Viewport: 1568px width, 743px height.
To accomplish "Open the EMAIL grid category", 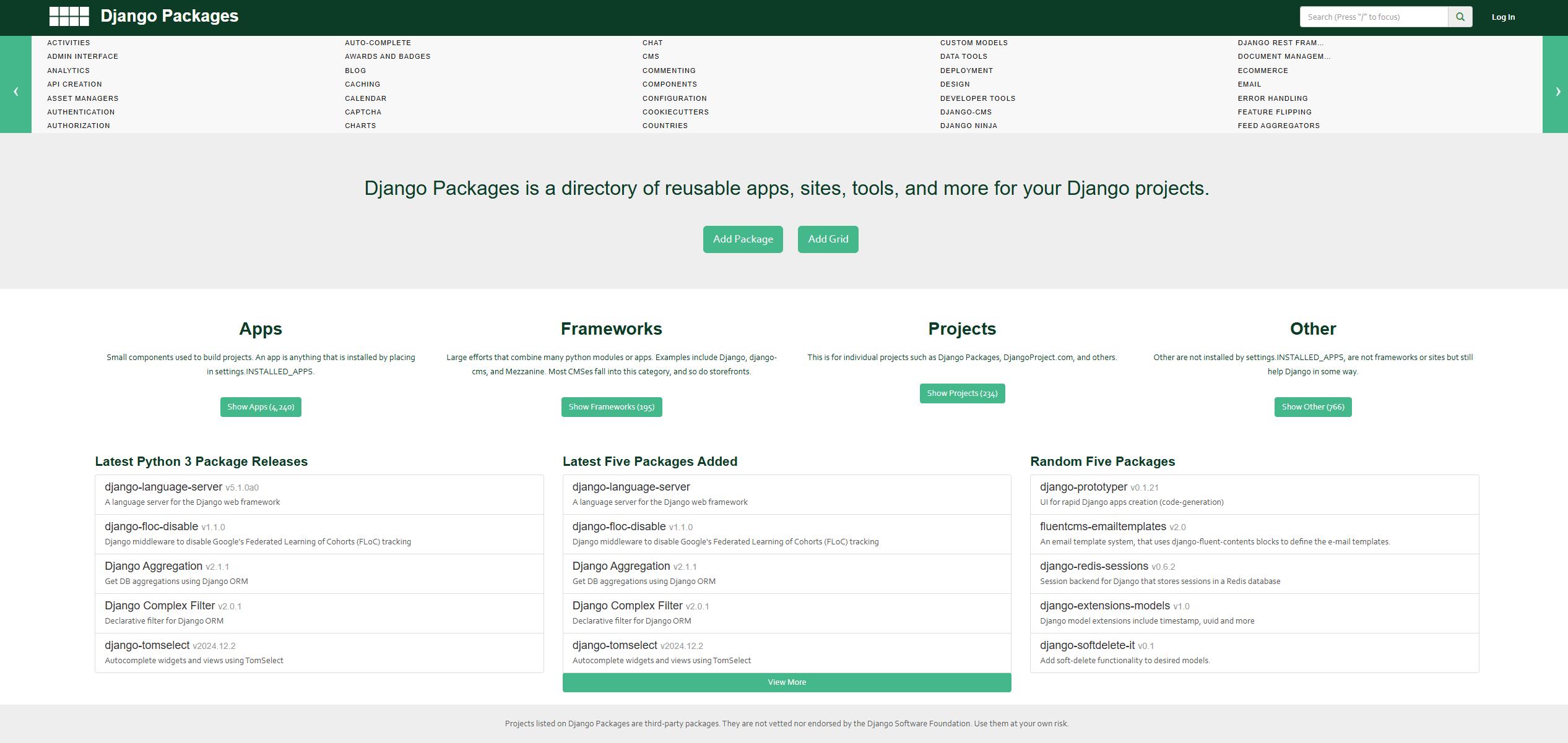I will click(x=1250, y=84).
